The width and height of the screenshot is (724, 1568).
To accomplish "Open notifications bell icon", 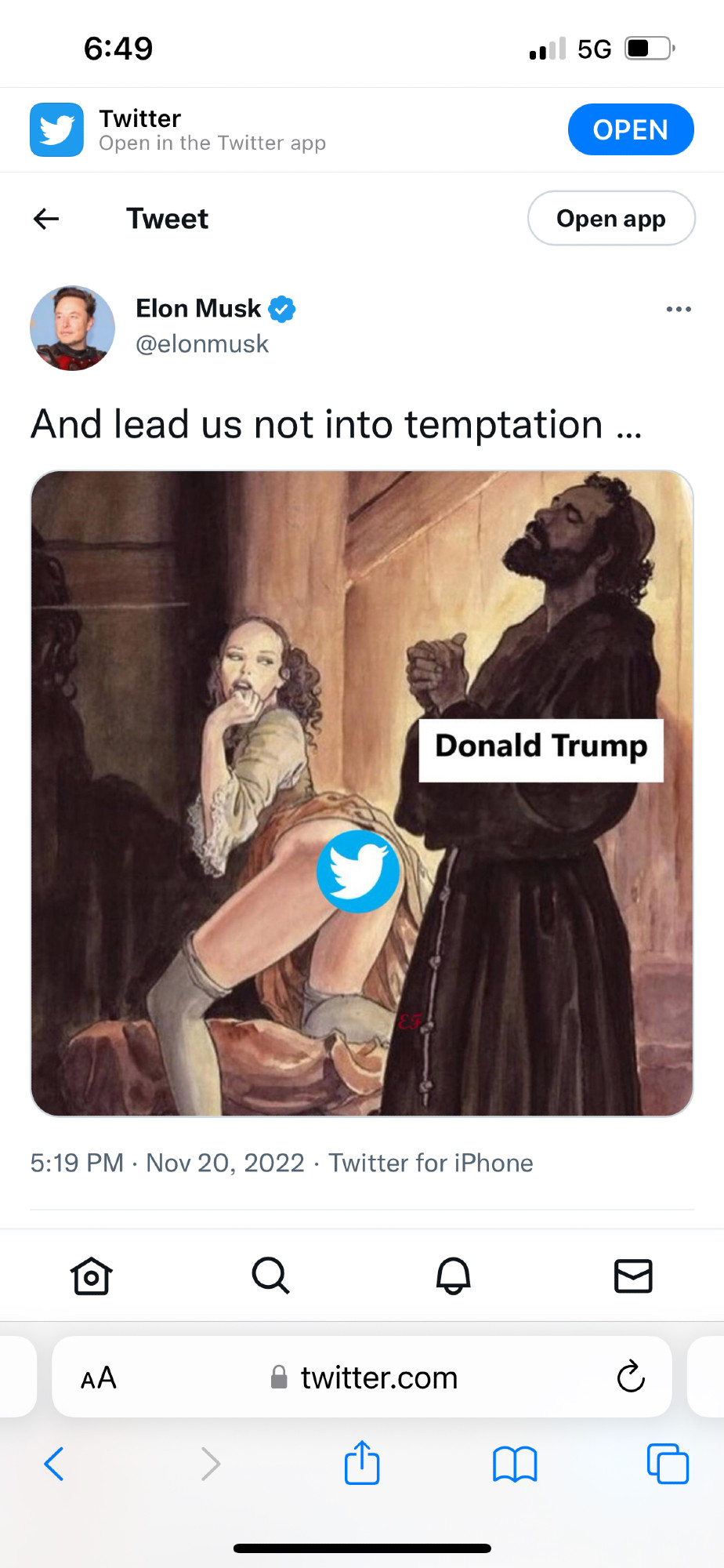I will (x=453, y=1276).
